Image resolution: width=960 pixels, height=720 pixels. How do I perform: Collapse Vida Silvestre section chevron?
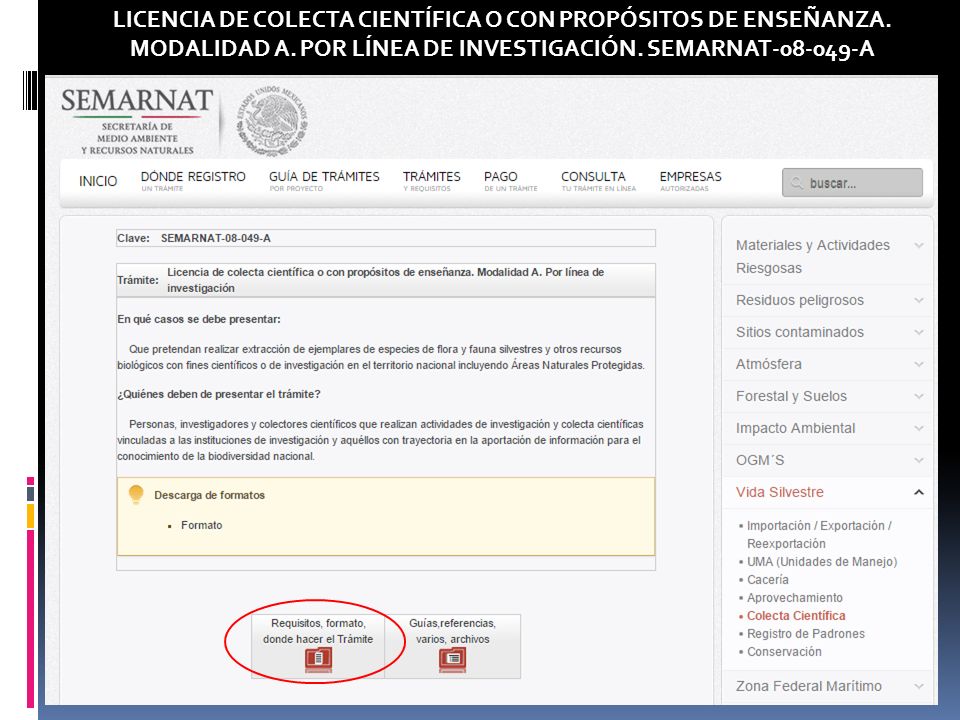point(918,492)
